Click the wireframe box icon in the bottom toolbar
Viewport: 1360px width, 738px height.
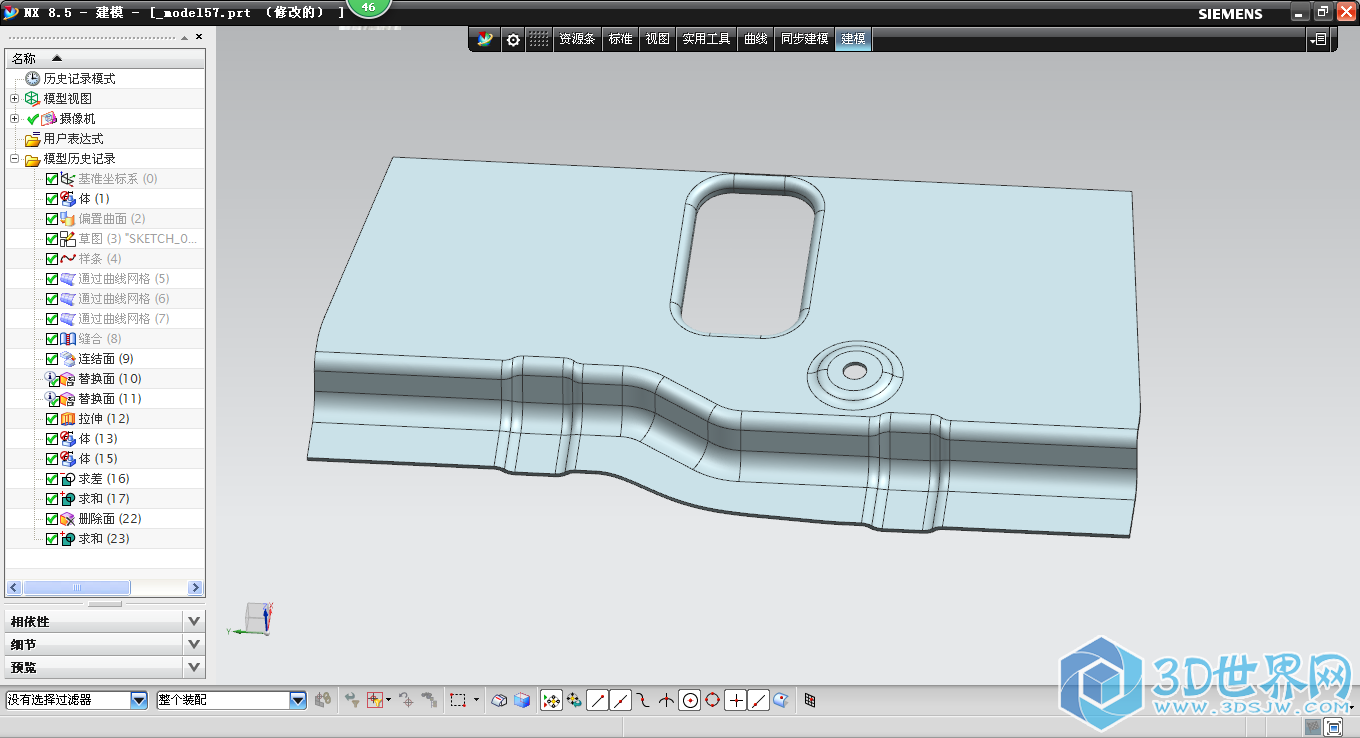coord(499,700)
